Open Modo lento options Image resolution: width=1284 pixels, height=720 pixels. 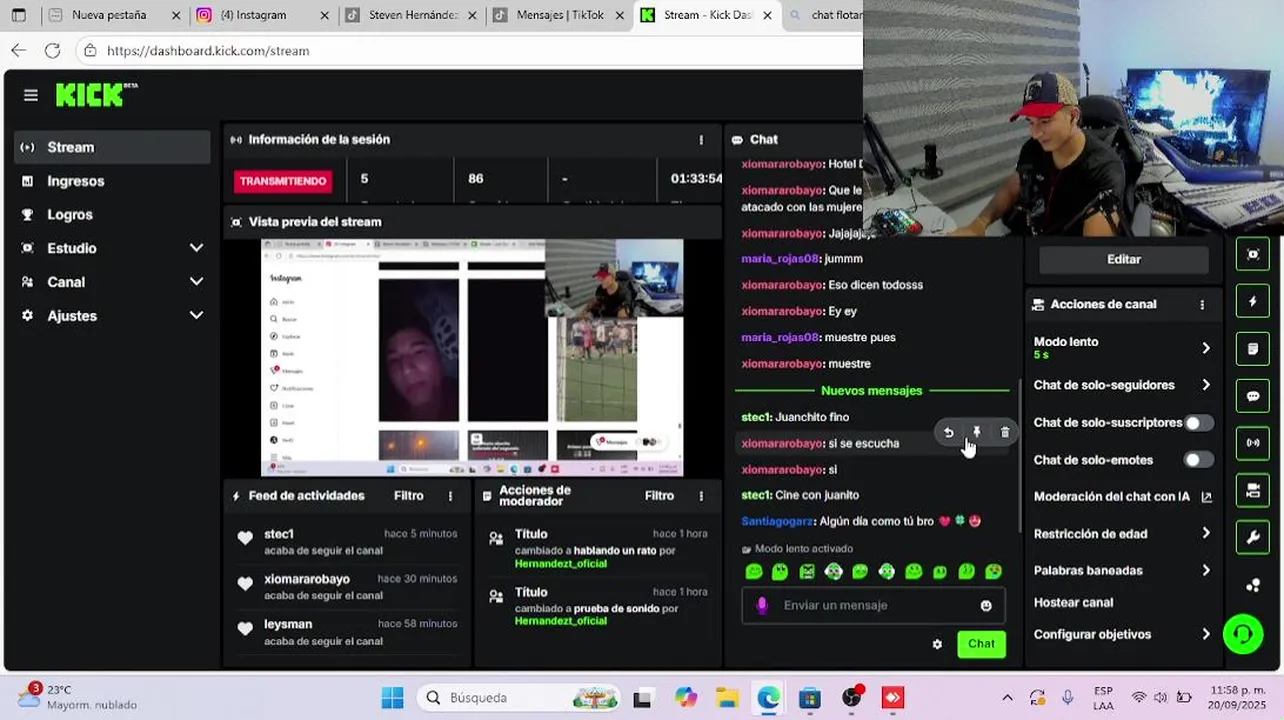[x=1122, y=347]
